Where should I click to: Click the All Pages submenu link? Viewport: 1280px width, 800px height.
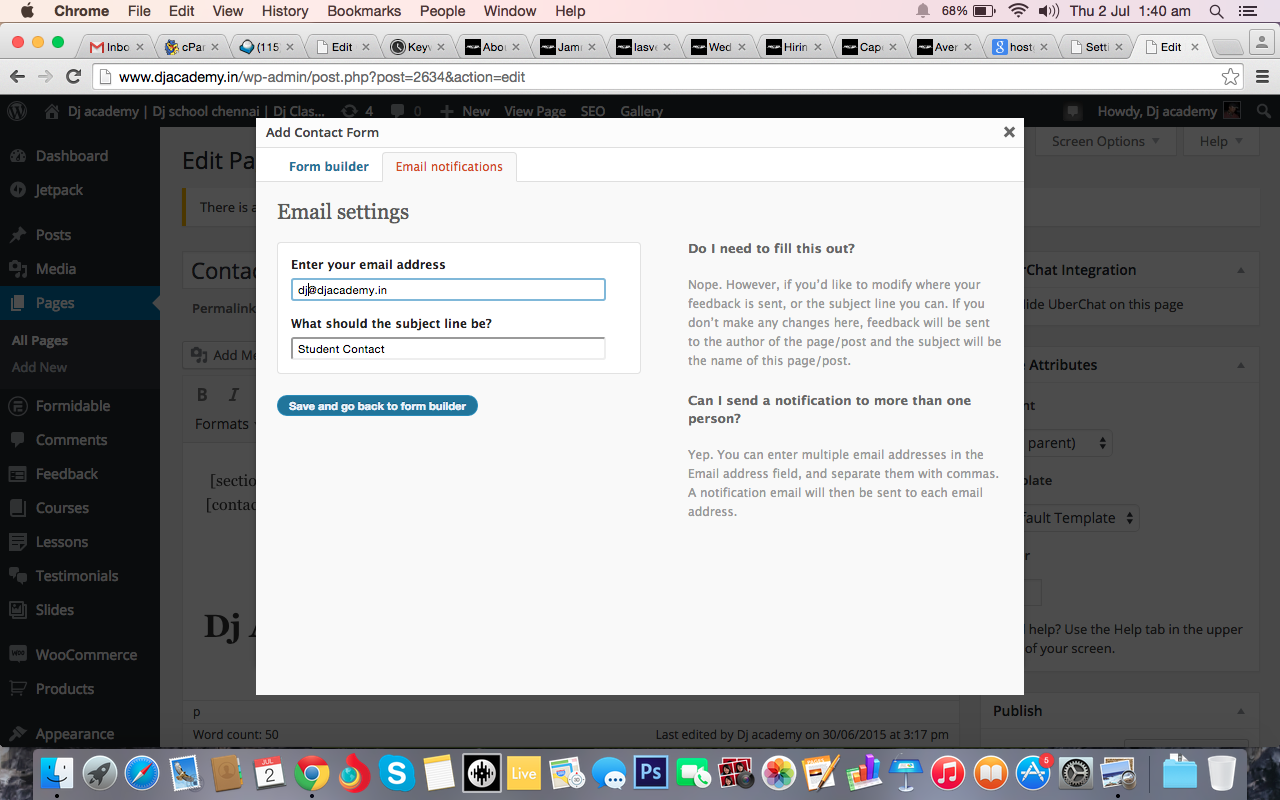40,341
